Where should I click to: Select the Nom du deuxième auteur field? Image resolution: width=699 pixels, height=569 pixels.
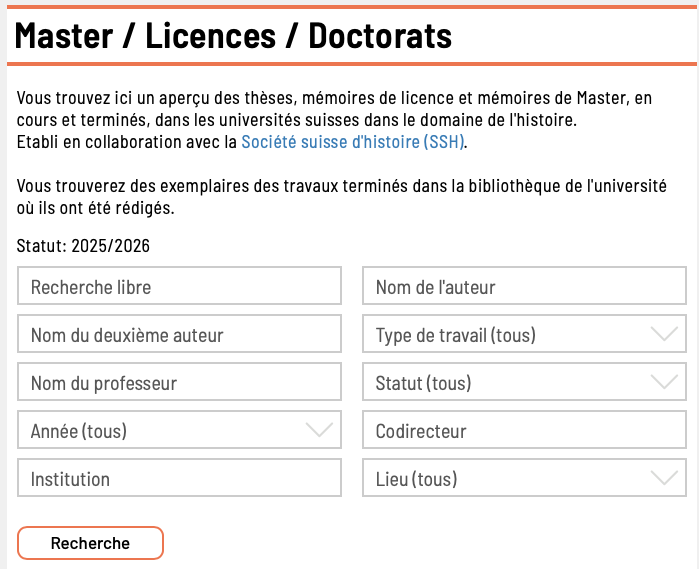[180, 335]
